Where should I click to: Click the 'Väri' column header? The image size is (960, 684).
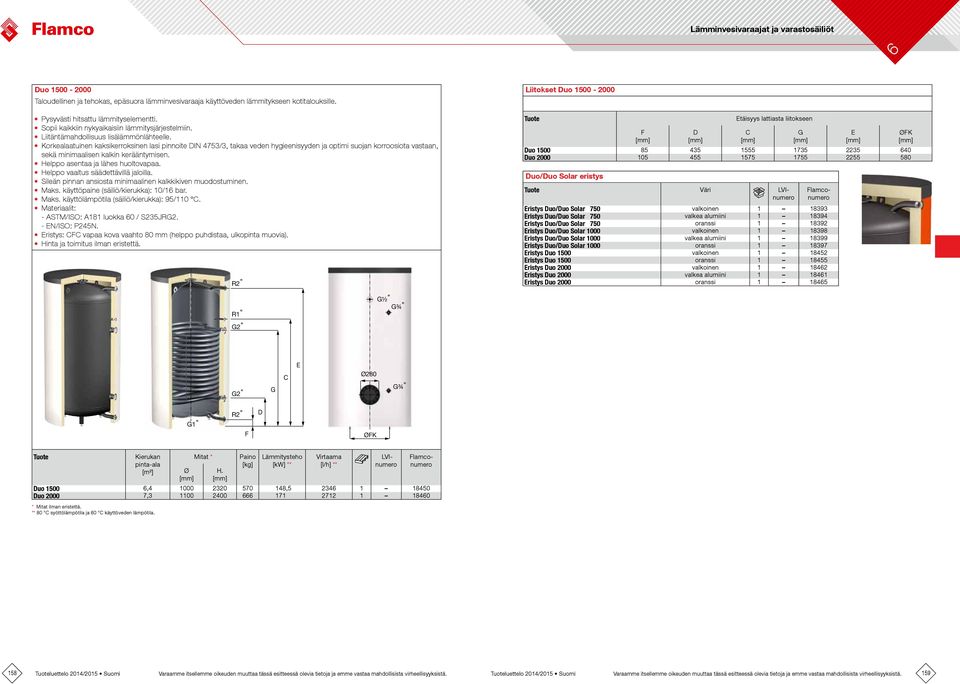pyautogui.click(x=705, y=190)
